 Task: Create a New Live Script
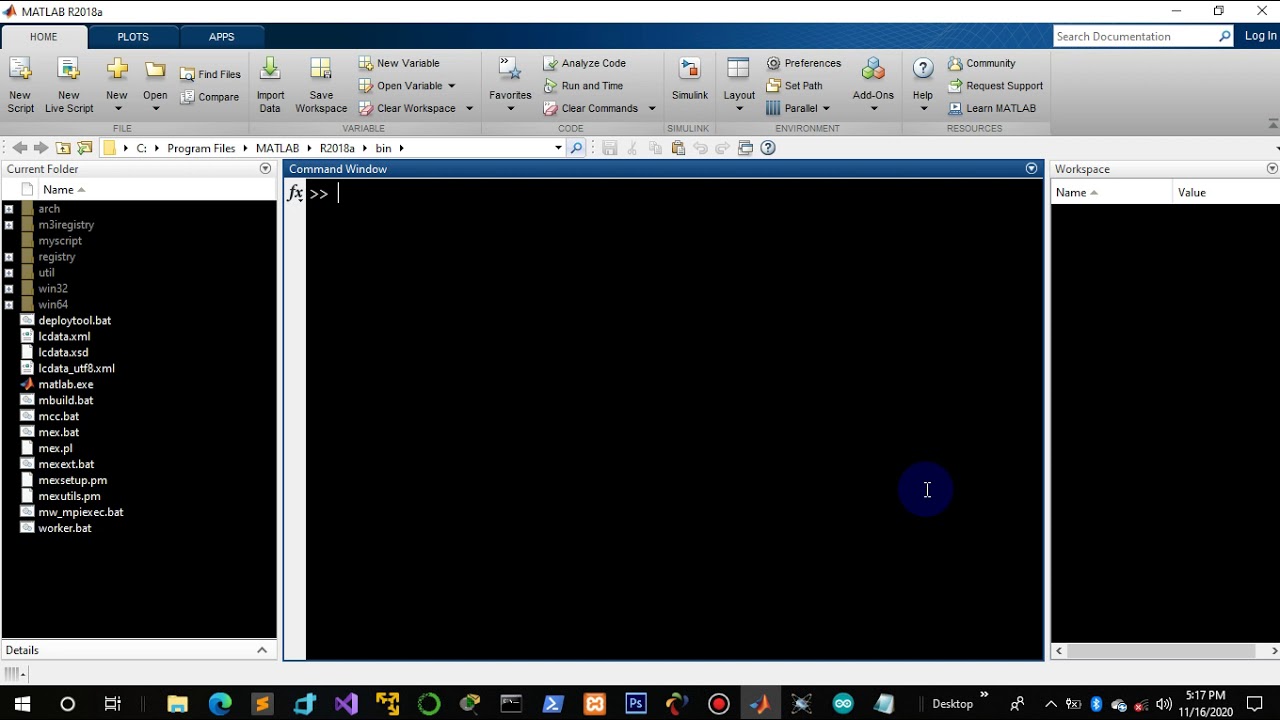[69, 85]
